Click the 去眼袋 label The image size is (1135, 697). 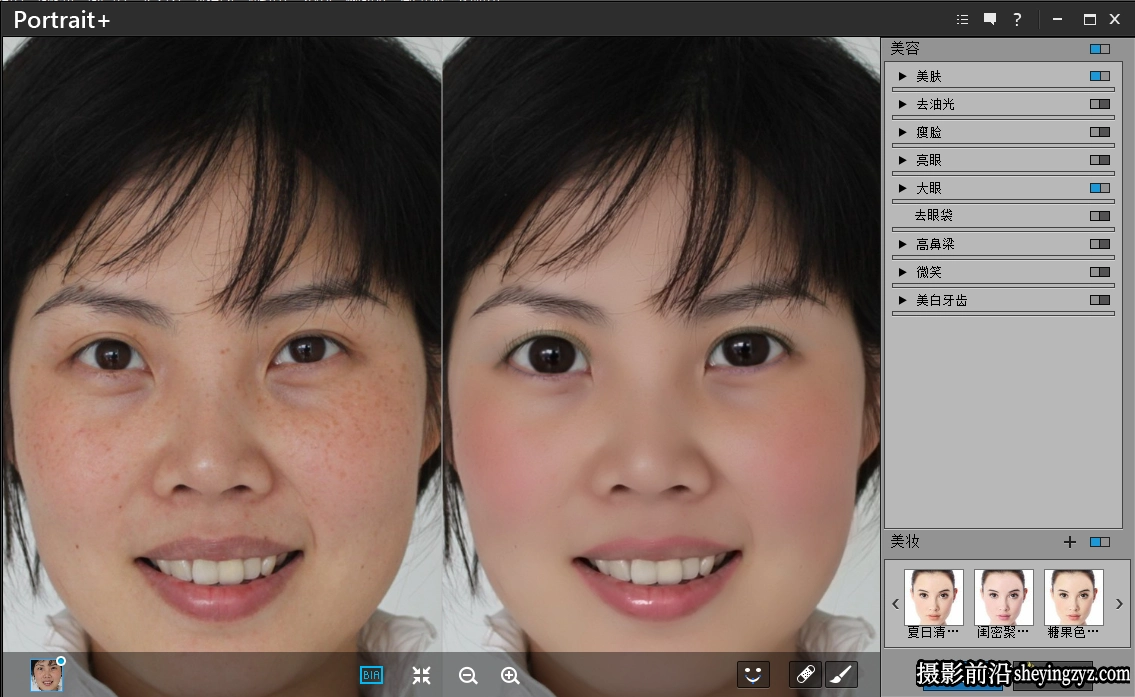coord(934,216)
